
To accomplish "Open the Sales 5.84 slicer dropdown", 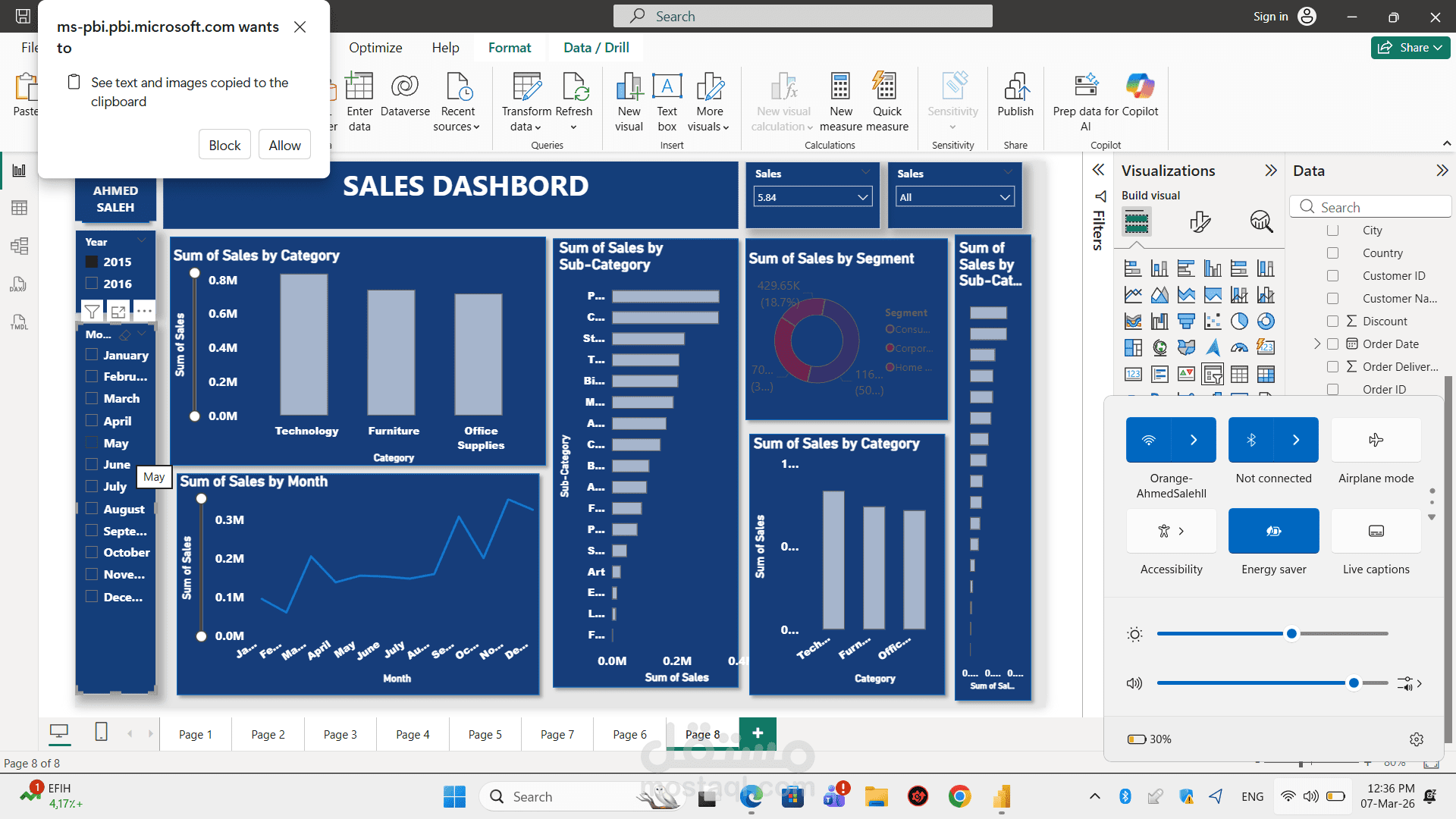I will click(862, 197).
